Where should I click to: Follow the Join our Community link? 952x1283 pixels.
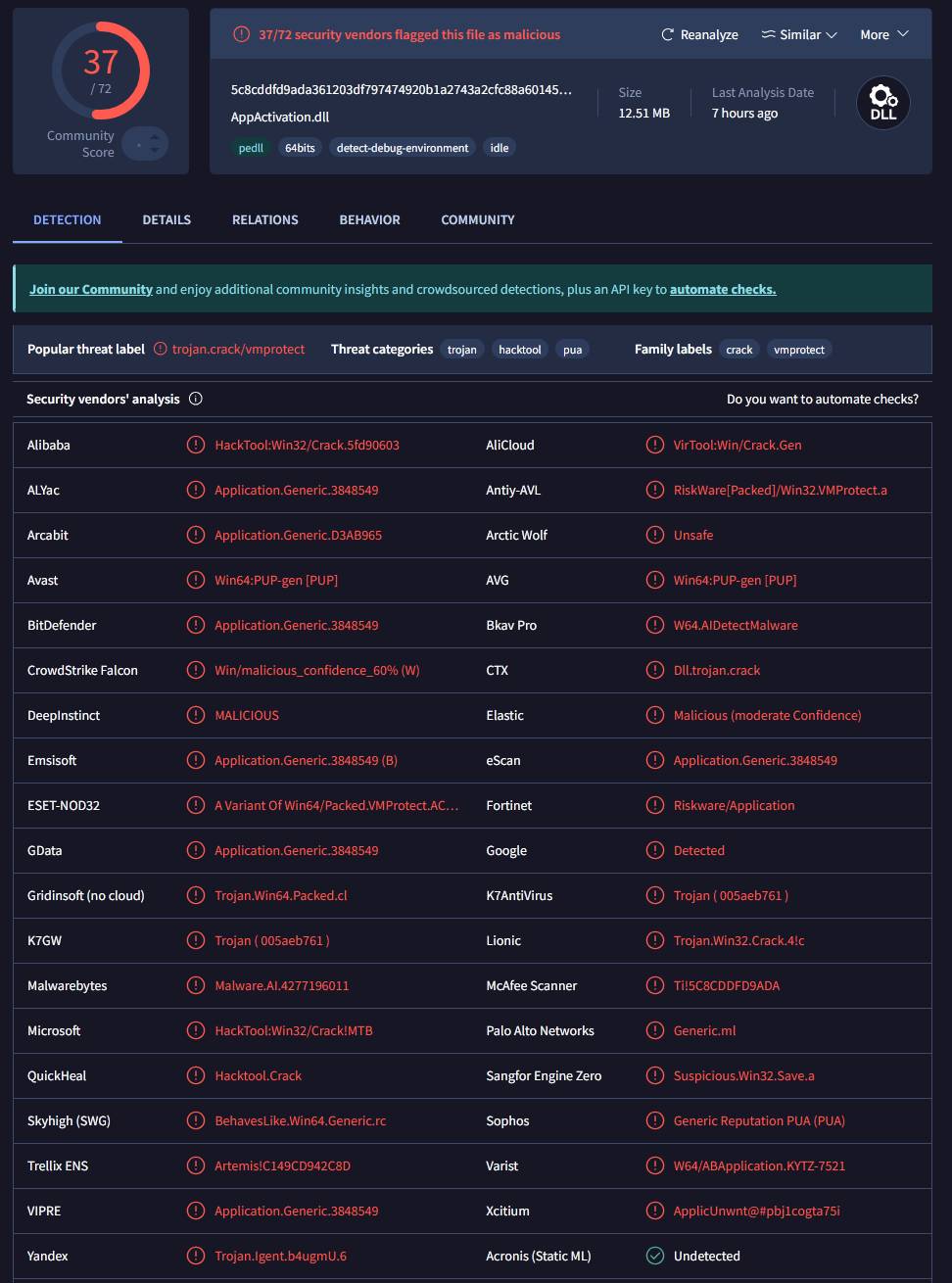click(91, 289)
